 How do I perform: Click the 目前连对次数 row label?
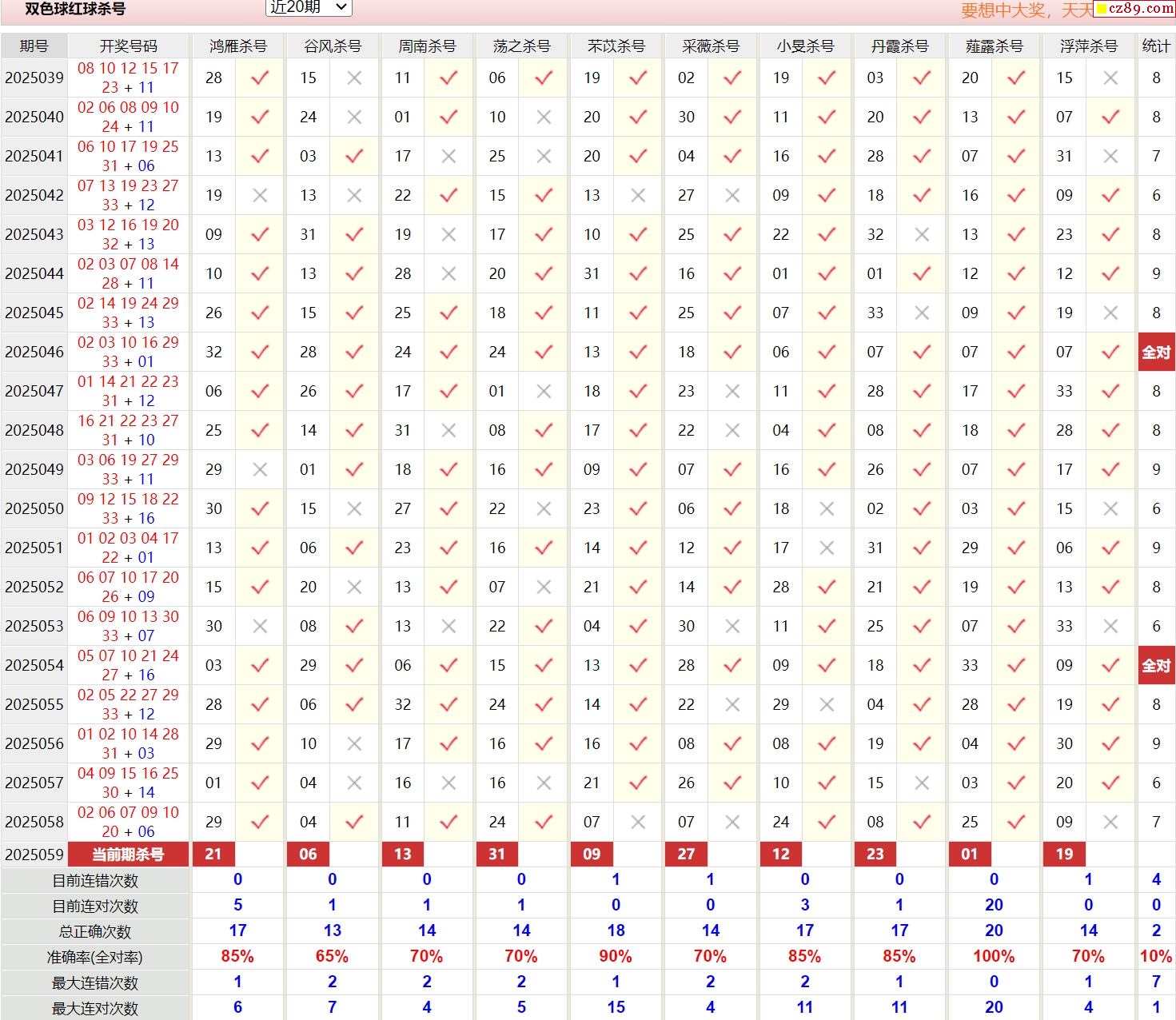click(x=95, y=906)
